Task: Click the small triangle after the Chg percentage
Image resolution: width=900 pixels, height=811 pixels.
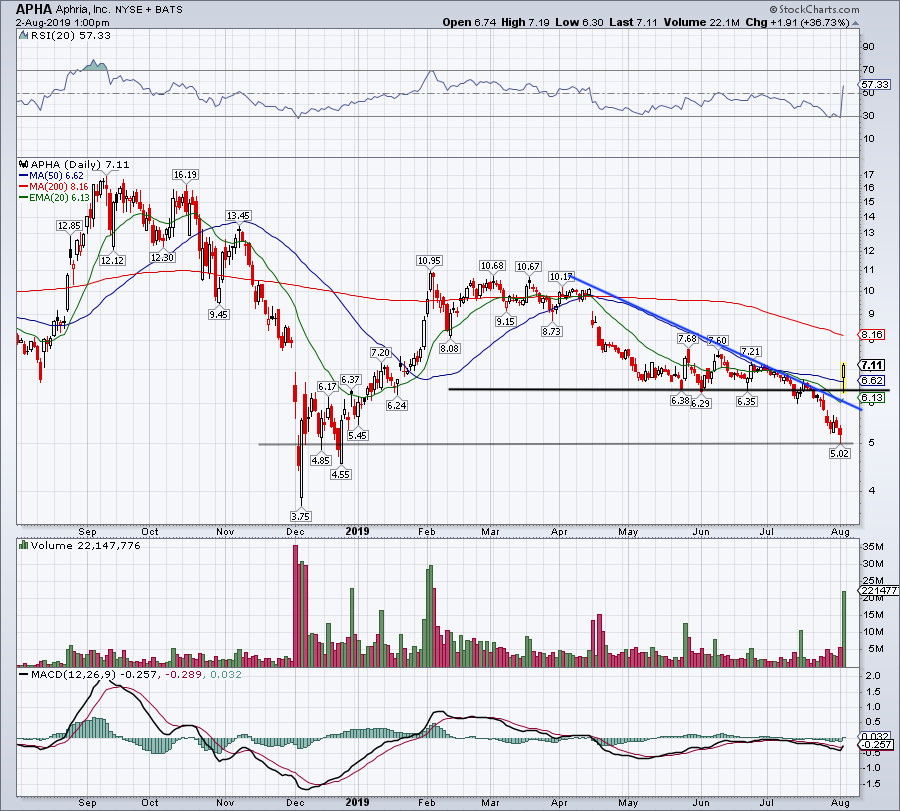Action: tap(856, 24)
